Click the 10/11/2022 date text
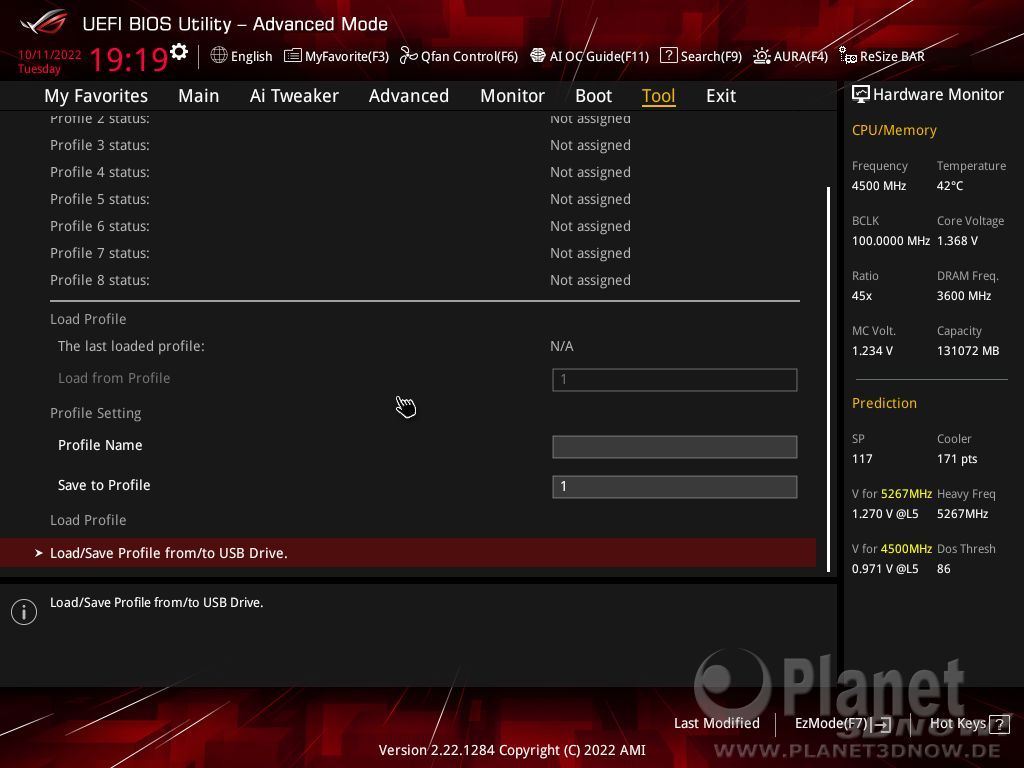1024x768 pixels. coord(50,55)
